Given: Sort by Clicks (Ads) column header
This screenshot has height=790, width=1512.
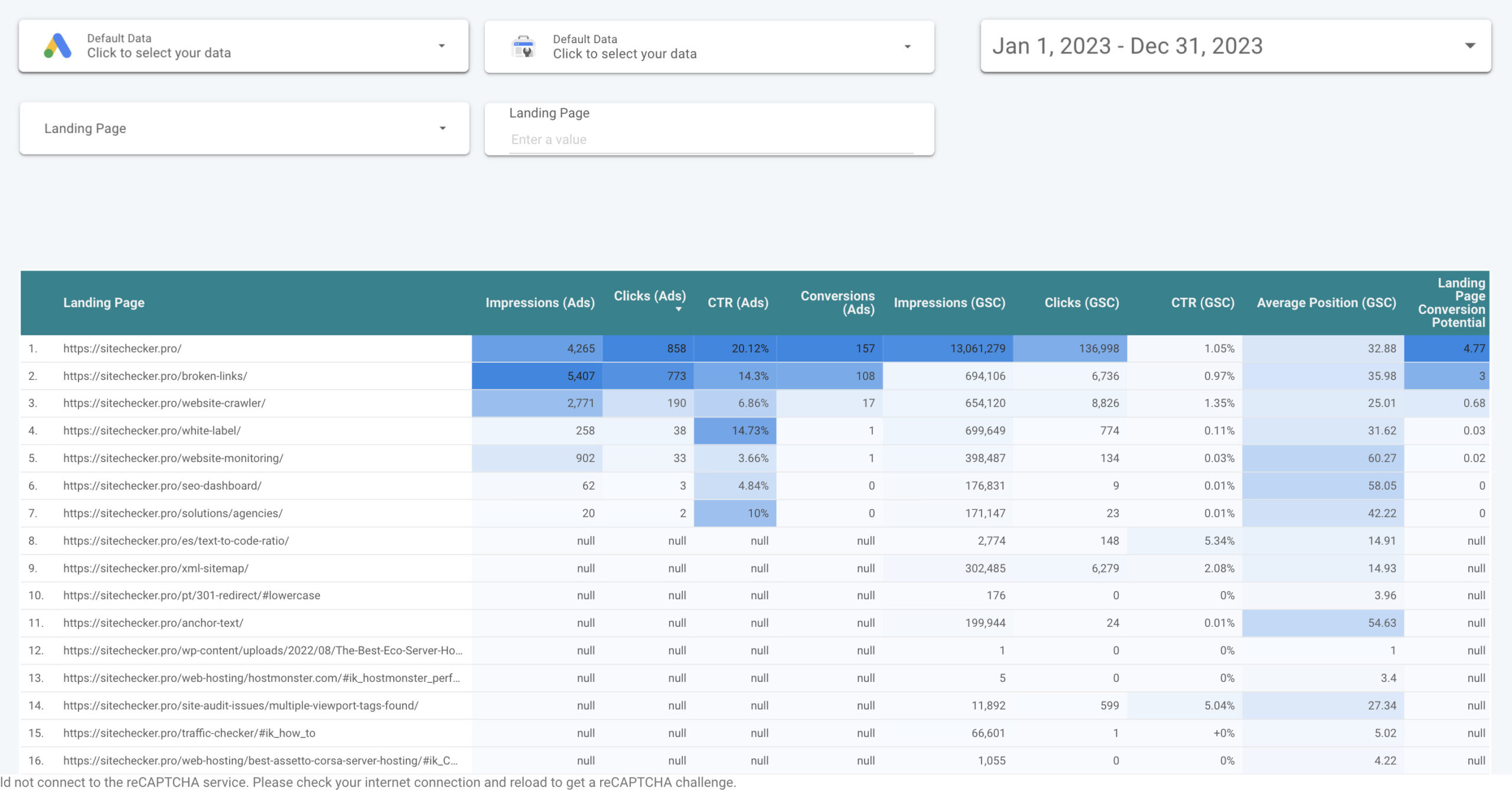Looking at the screenshot, I should (650, 296).
